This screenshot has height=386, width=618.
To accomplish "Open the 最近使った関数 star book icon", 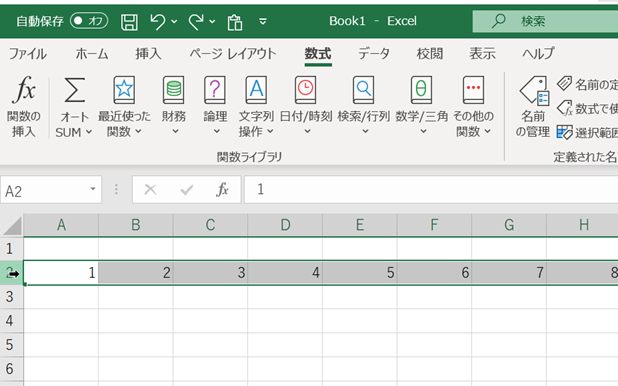I will 124,90.
